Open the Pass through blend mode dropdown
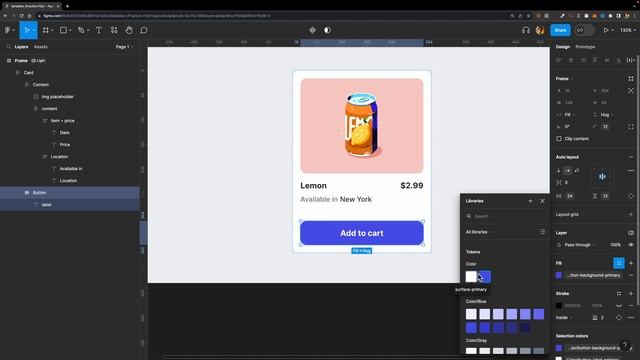640x360 pixels. tap(580, 245)
